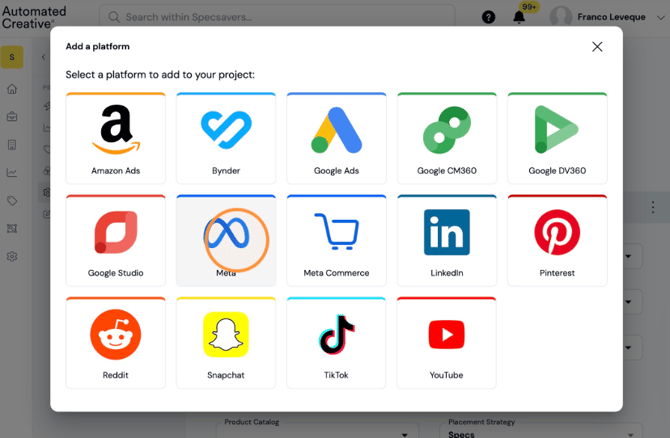Add the Meta Commerce platform
670x438 pixels.
[x=336, y=241]
